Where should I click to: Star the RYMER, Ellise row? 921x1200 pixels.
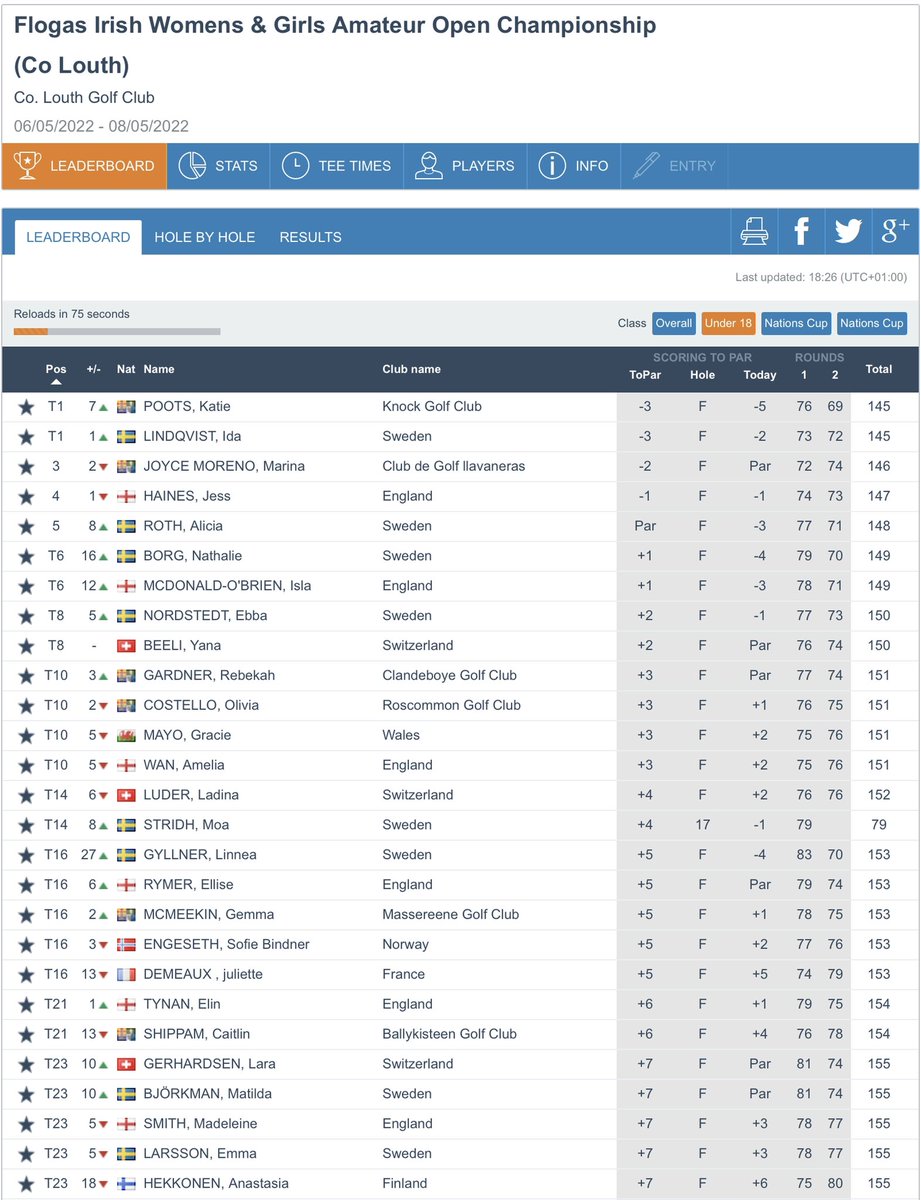(x=25, y=885)
